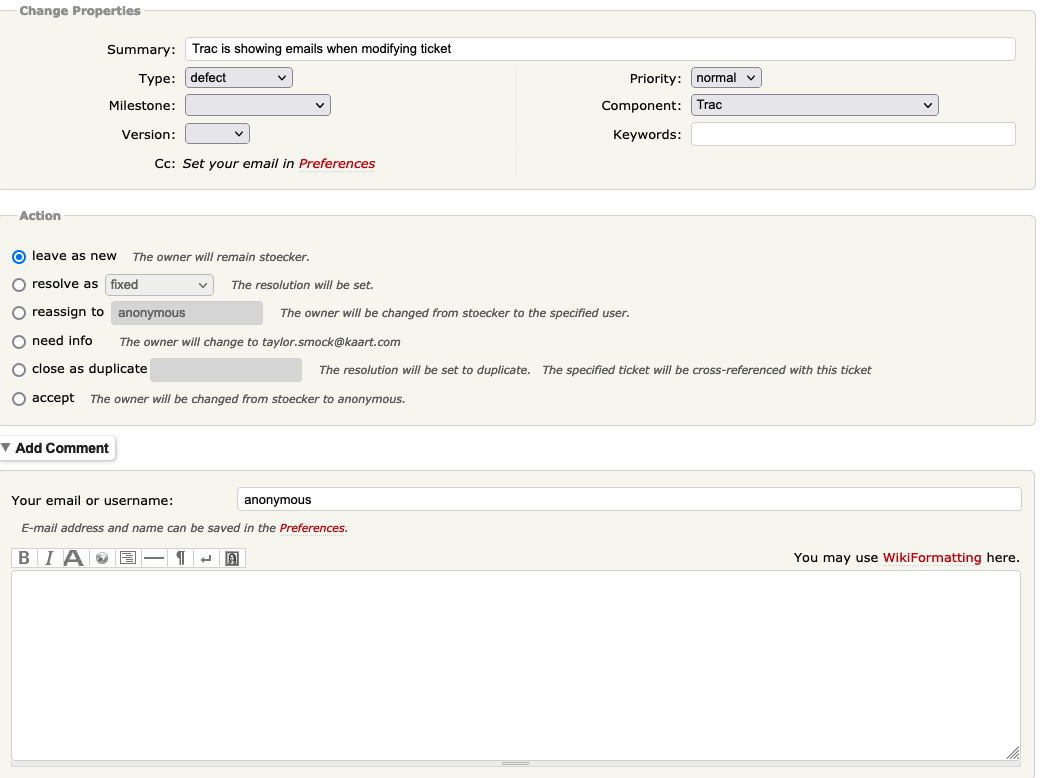The width and height of the screenshot is (1050, 778).
Task: Select the 'leave as new' action
Action: (19, 257)
